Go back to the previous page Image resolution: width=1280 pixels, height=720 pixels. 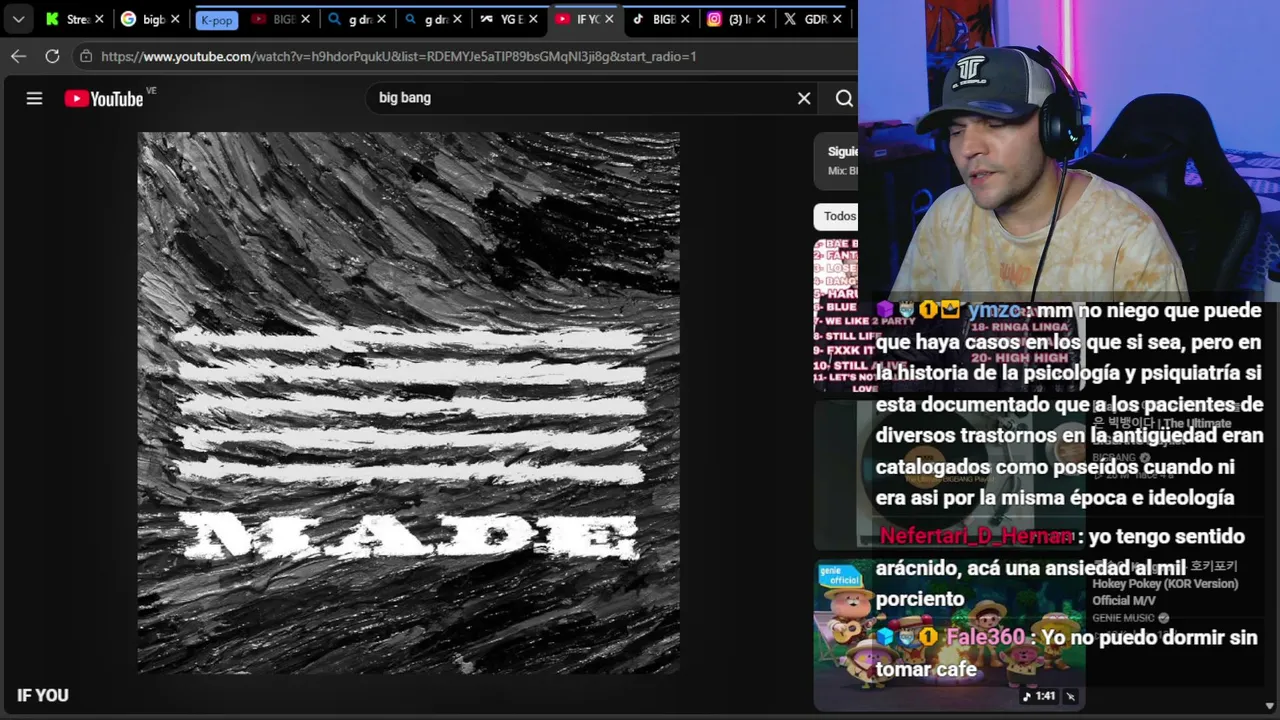18,56
